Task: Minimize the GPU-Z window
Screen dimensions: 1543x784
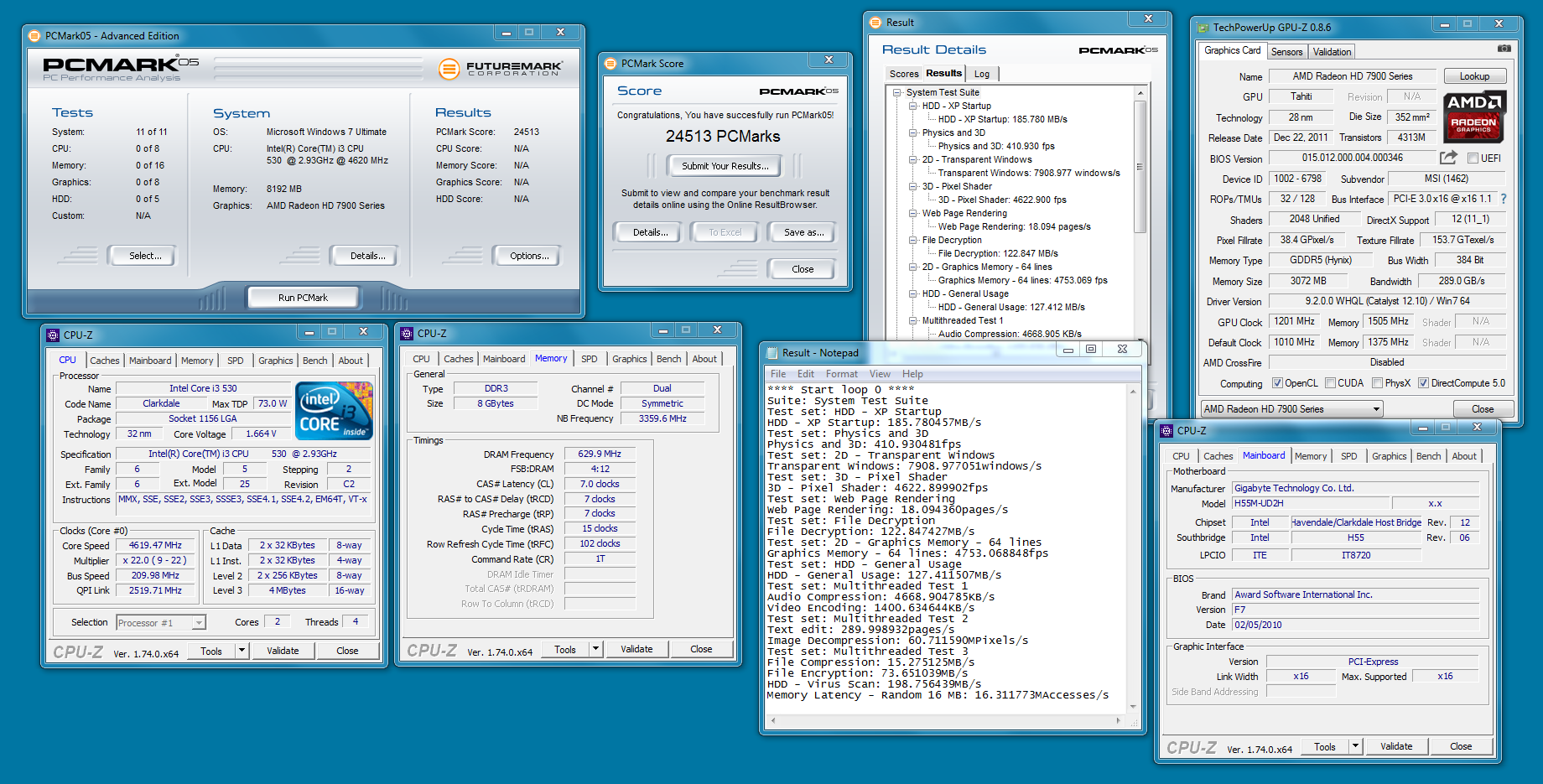Action: click(x=1445, y=24)
